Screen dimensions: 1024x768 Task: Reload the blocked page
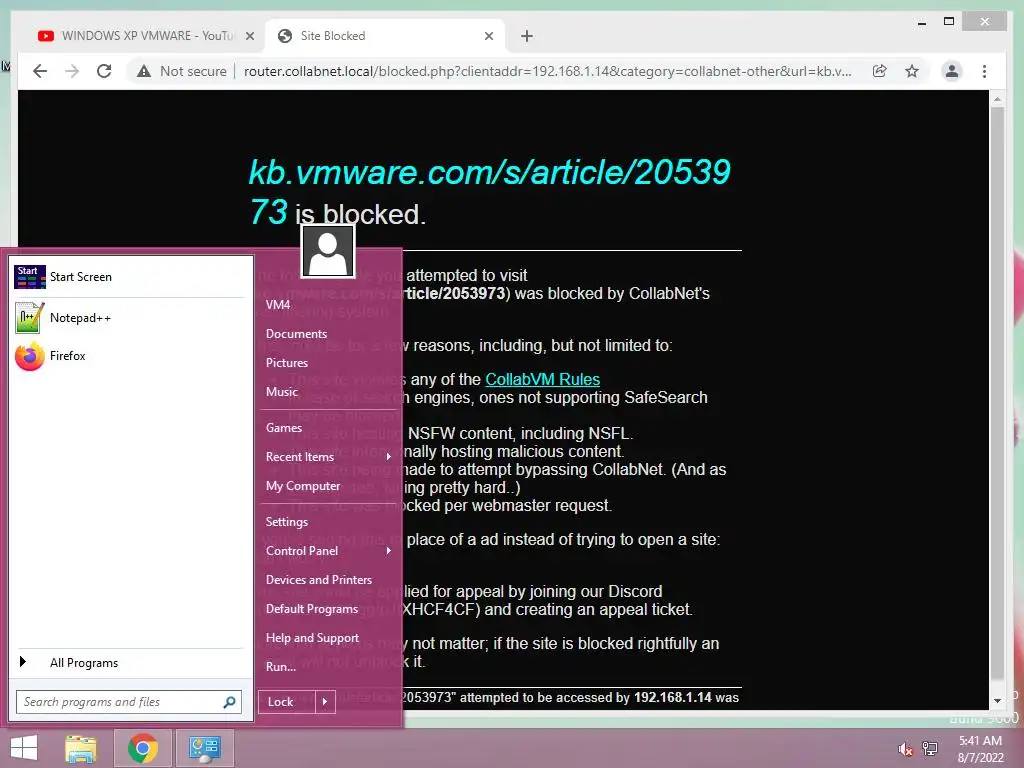pyautogui.click(x=104, y=71)
